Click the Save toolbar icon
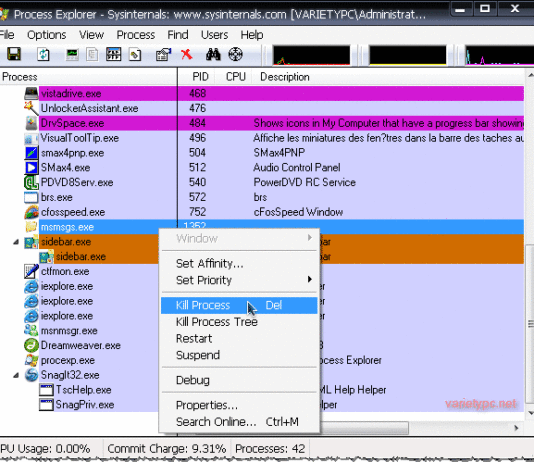The height and width of the screenshot is (462, 534). tap(14, 54)
